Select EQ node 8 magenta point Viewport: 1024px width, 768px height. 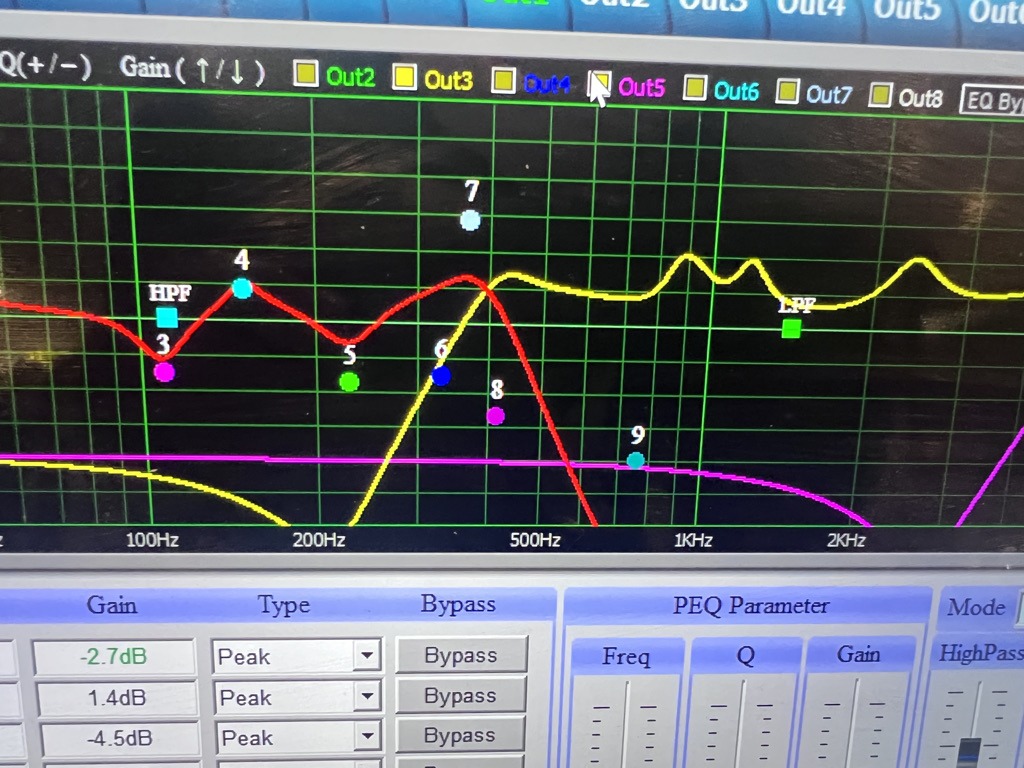tap(496, 415)
